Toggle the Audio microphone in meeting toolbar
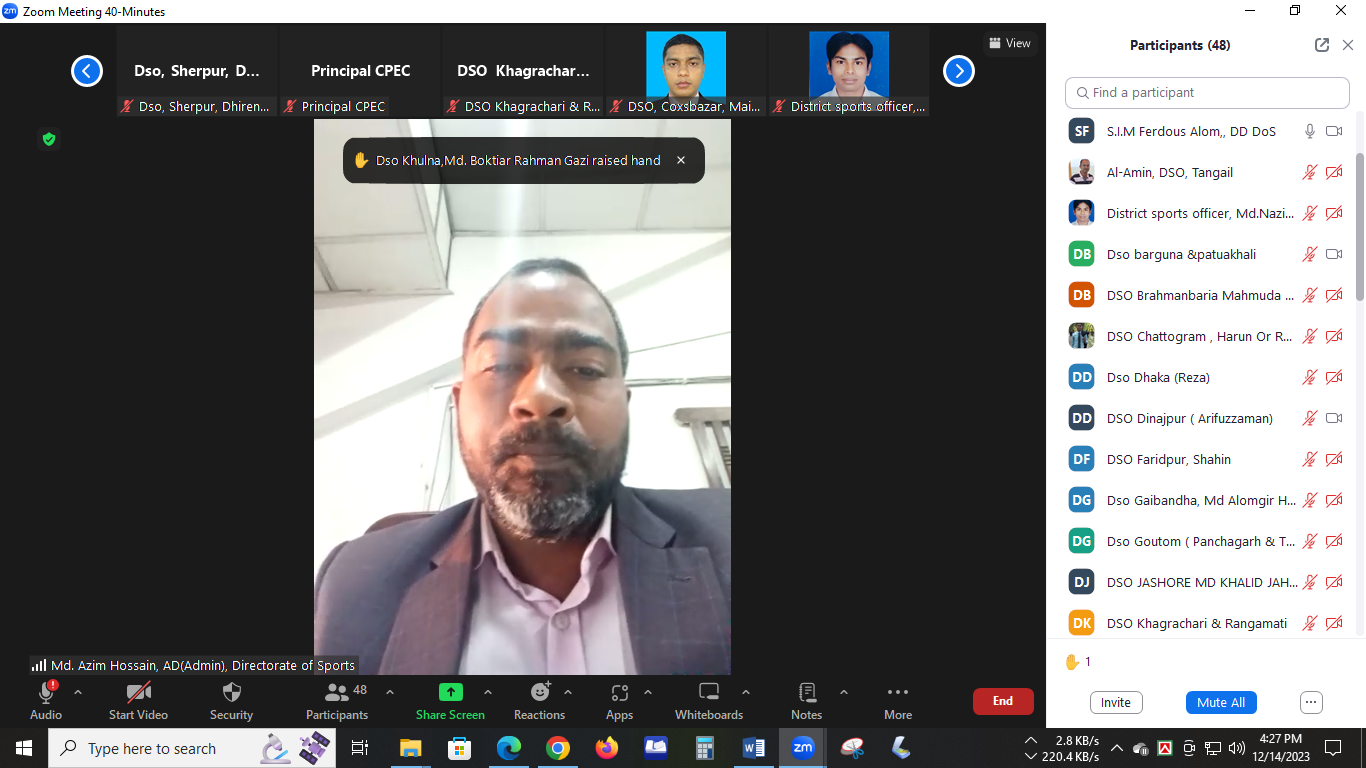 [46, 700]
